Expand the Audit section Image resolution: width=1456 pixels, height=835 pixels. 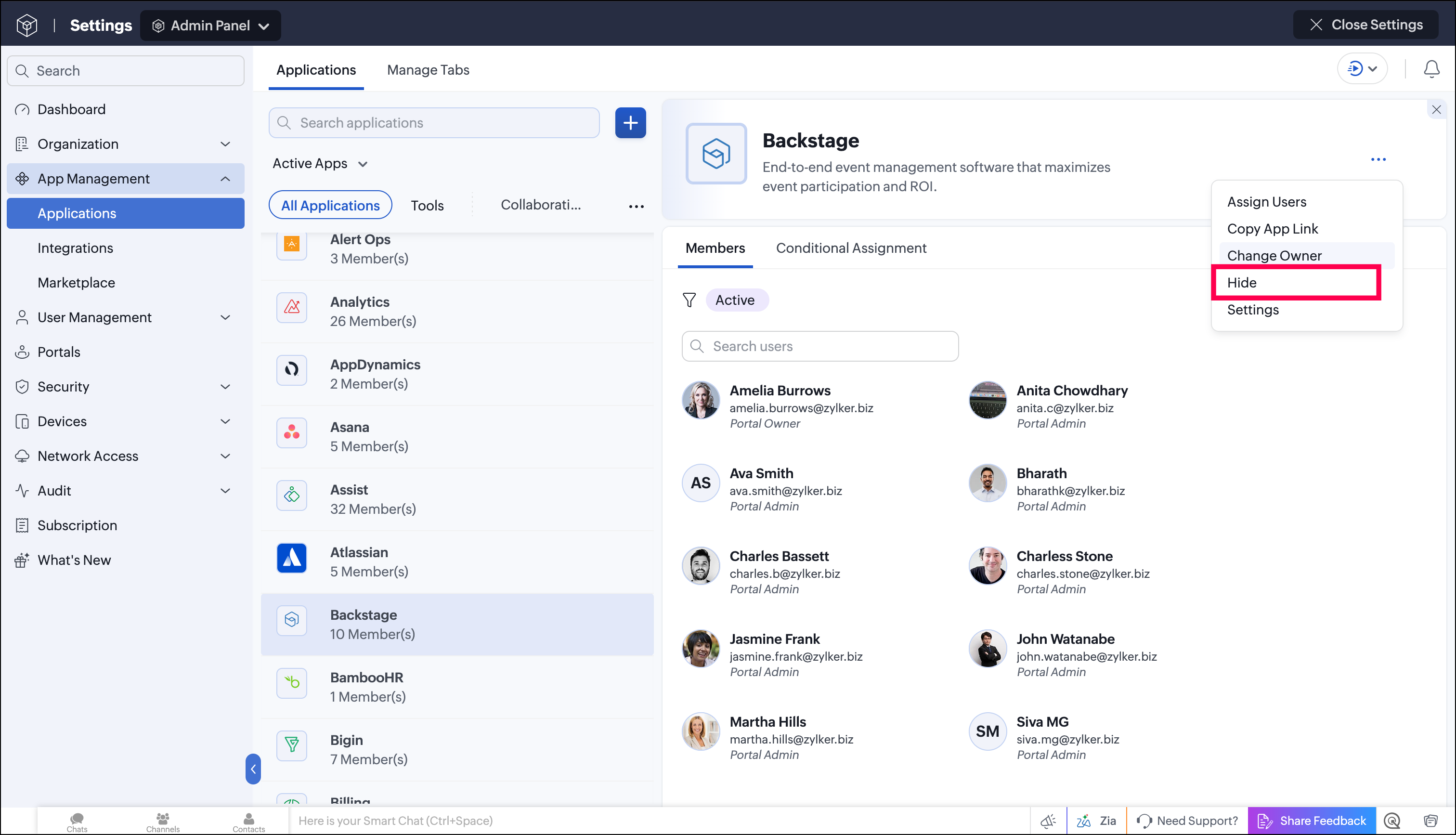(225, 491)
